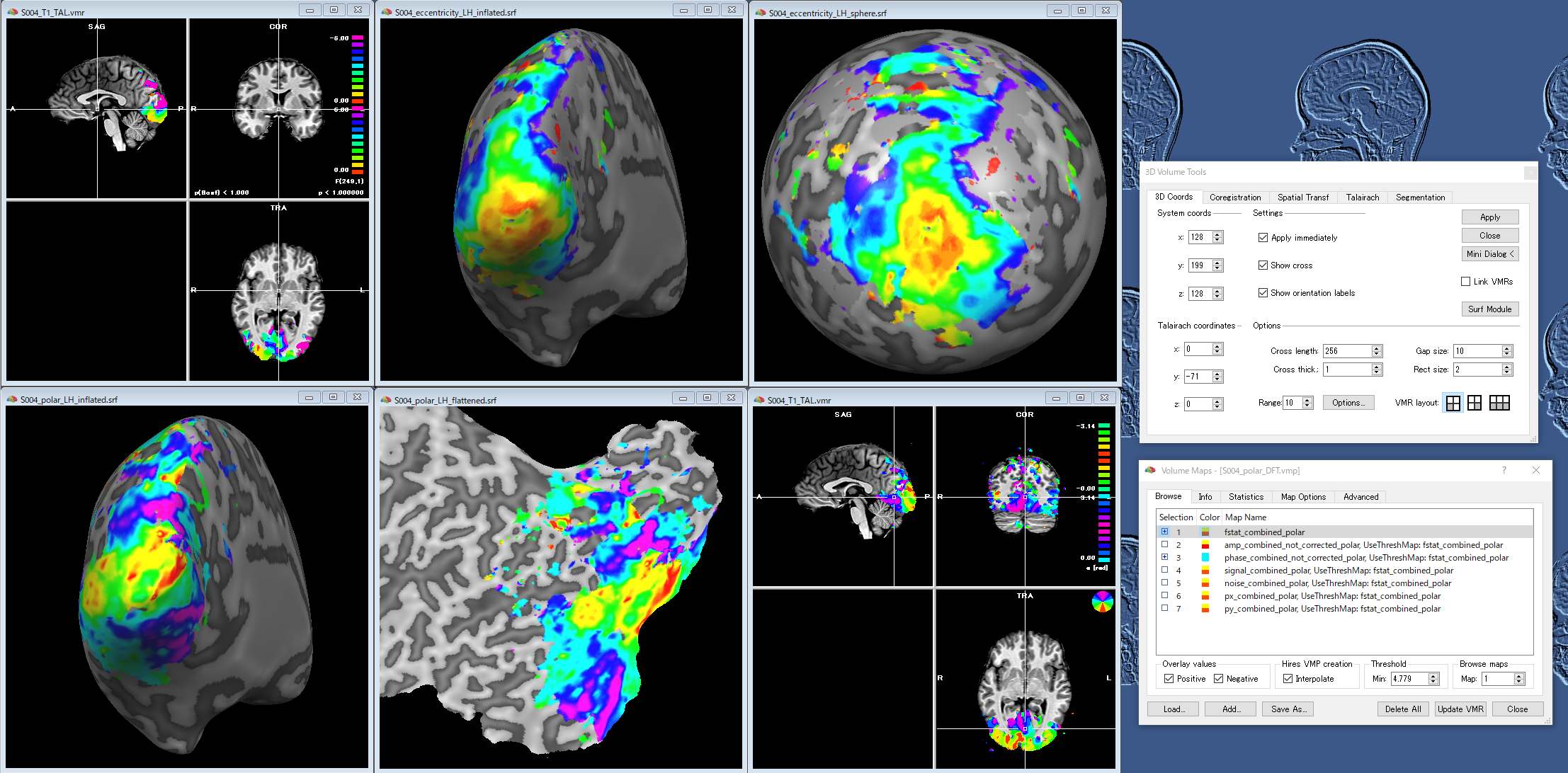Image resolution: width=1568 pixels, height=773 pixels.
Task: Decrease system coords y with down arrow
Action: 1217,268
